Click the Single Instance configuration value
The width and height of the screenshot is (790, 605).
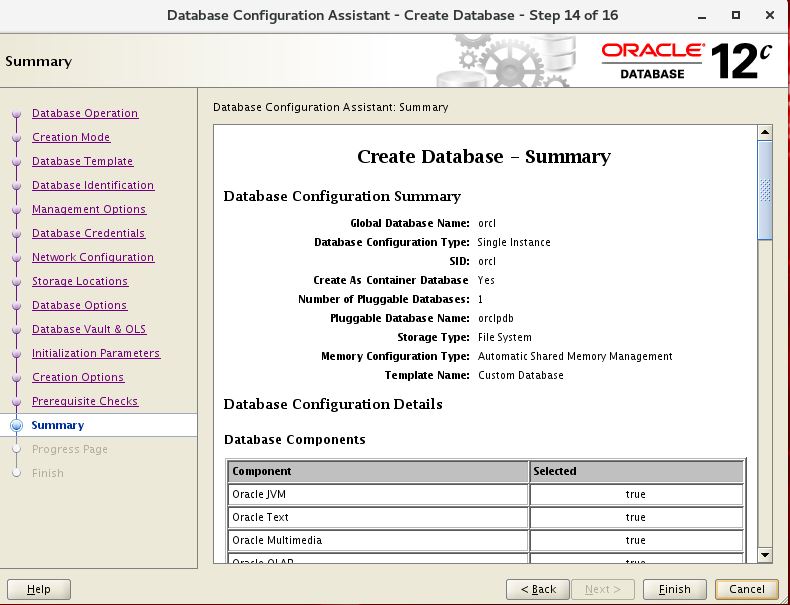(x=514, y=242)
